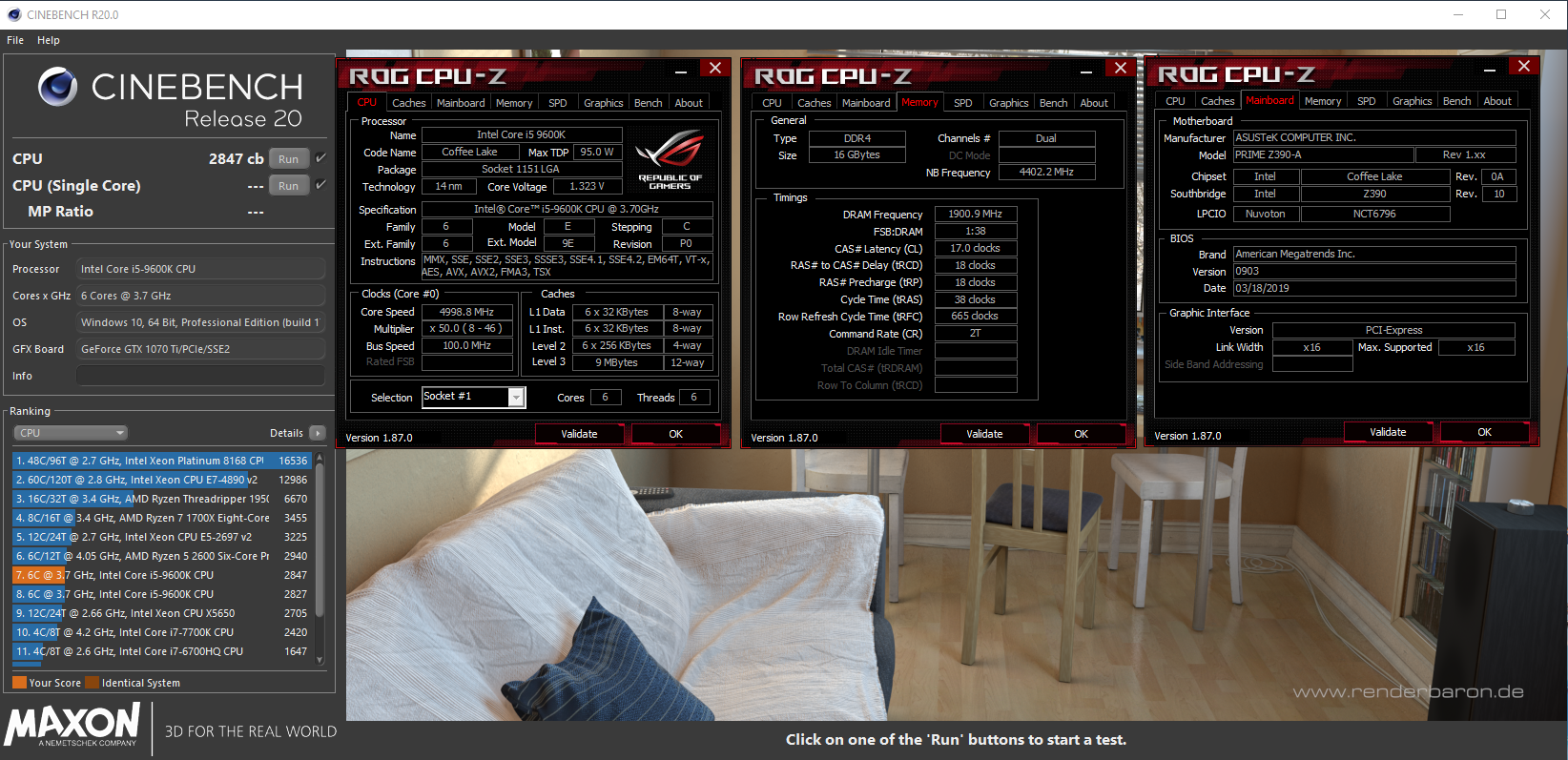Minimize the first CPU-Z CPU window
1568x760 pixels.
[681, 71]
